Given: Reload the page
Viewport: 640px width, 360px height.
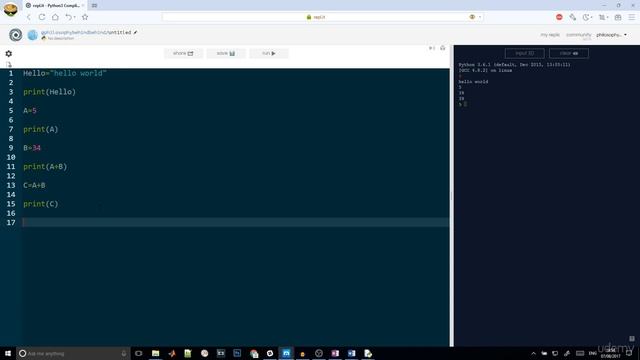Looking at the screenshot, I should (x=42, y=17).
